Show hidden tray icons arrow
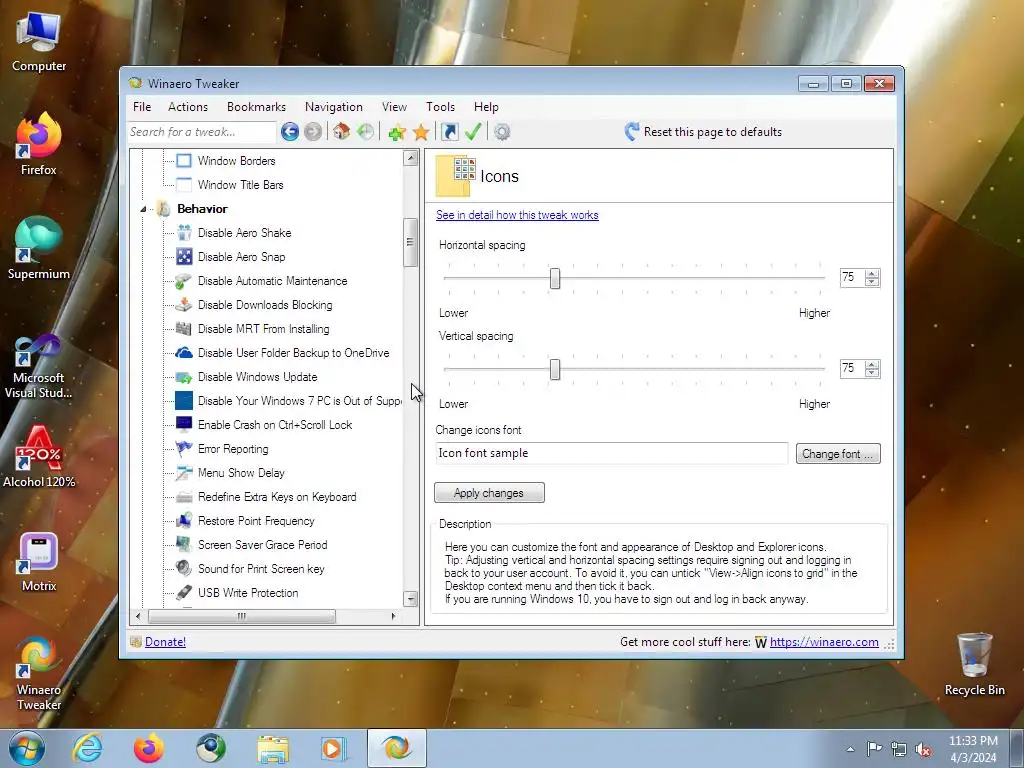1024x768 pixels. (850, 749)
